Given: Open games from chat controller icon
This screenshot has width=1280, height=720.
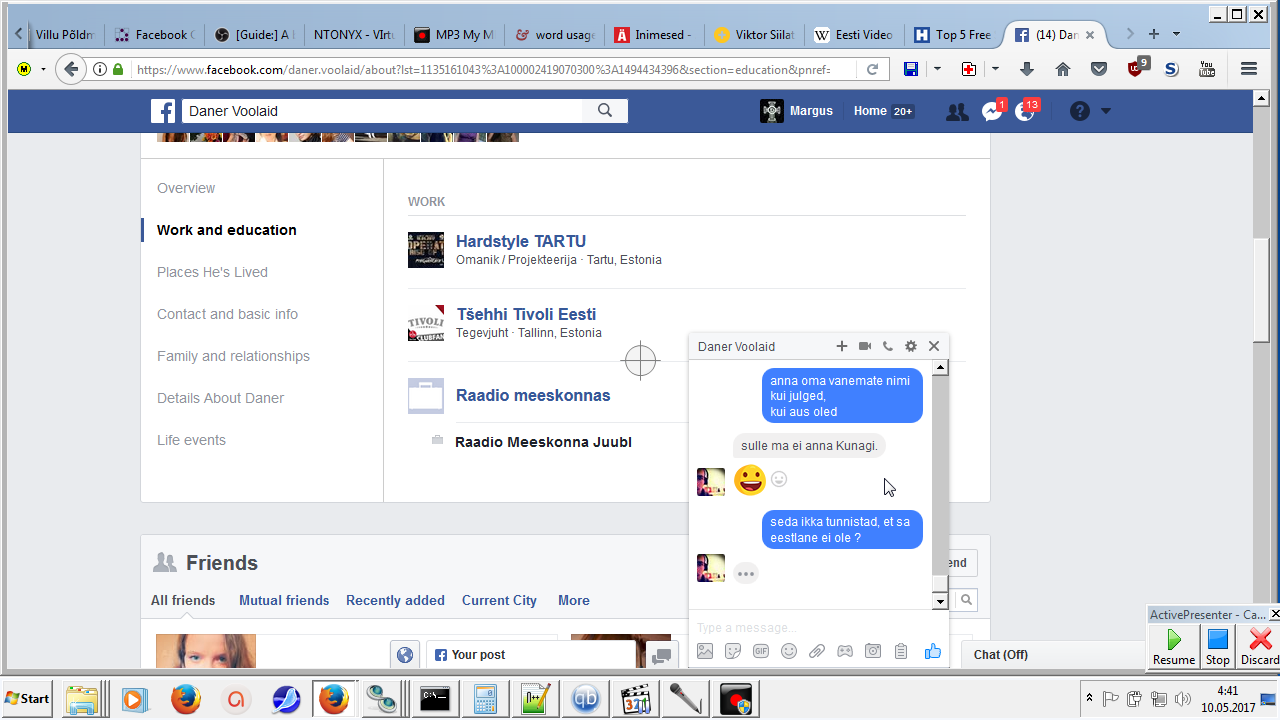Looking at the screenshot, I should (845, 651).
